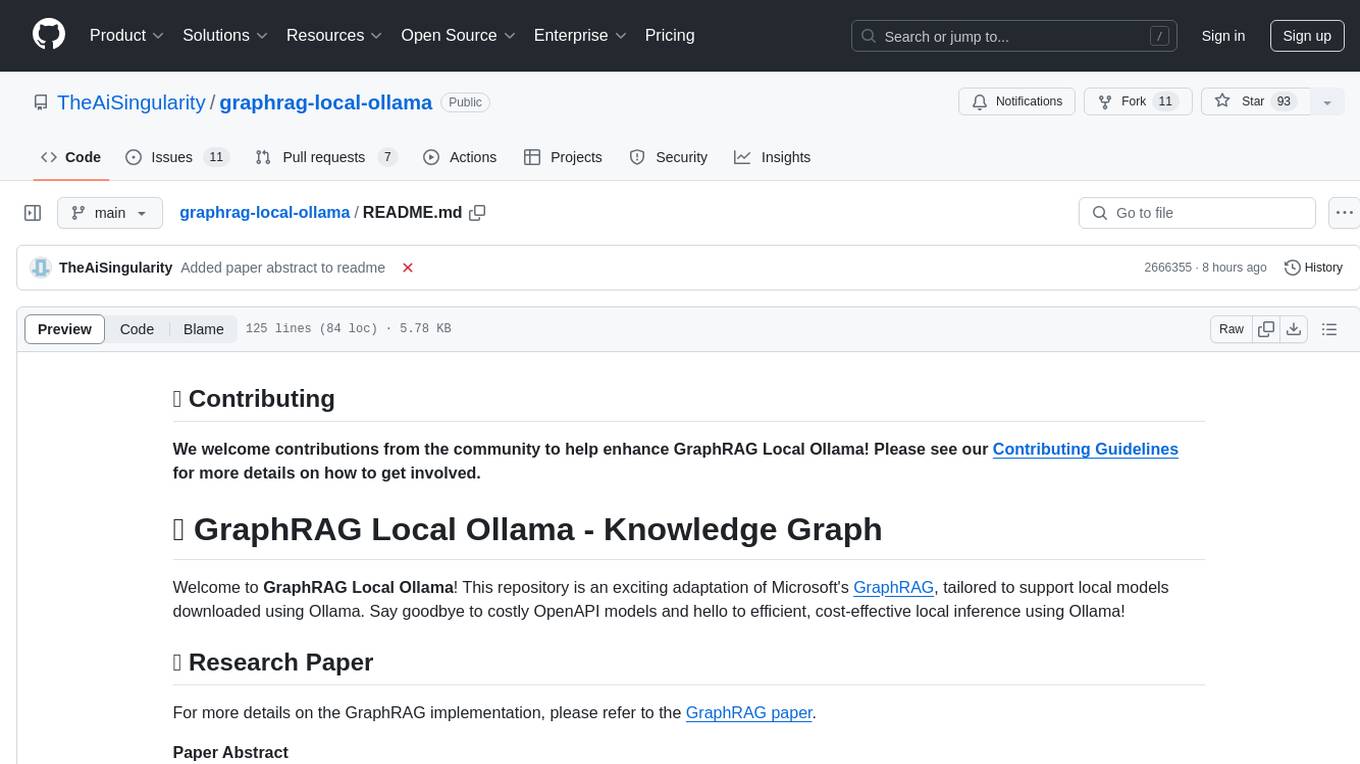The height and width of the screenshot is (764, 1360).
Task: Copy the README.md file path
Action: pos(477,212)
